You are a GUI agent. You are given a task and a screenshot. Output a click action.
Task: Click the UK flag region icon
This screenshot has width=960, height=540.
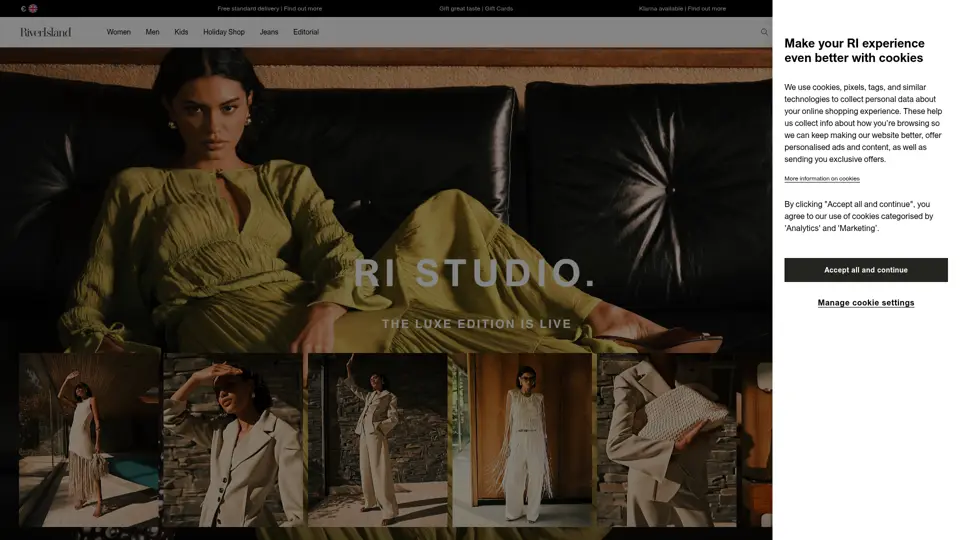(x=33, y=9)
